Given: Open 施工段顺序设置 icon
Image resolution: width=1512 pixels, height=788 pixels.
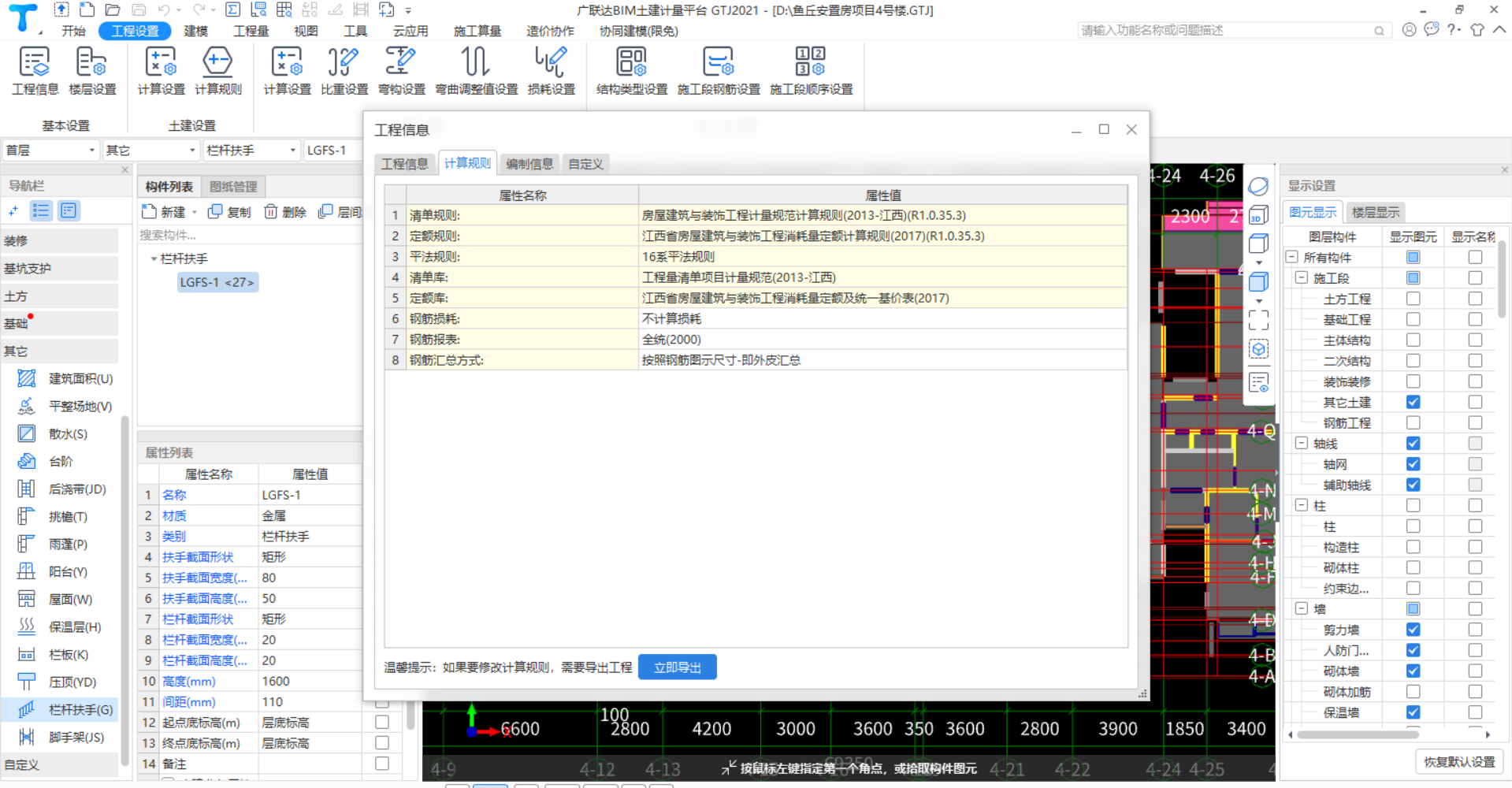Looking at the screenshot, I should (811, 71).
